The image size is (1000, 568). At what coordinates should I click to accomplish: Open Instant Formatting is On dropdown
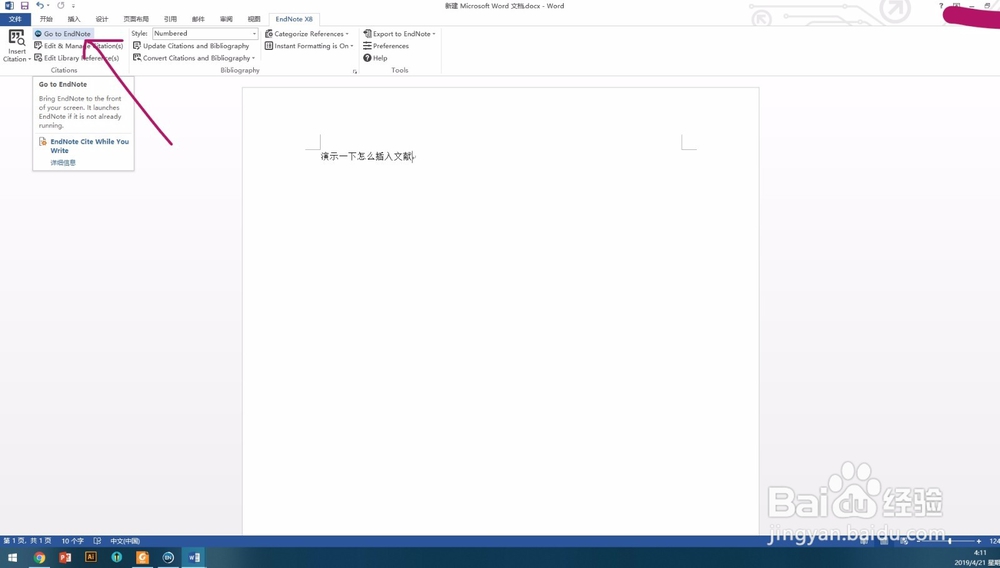[309, 46]
